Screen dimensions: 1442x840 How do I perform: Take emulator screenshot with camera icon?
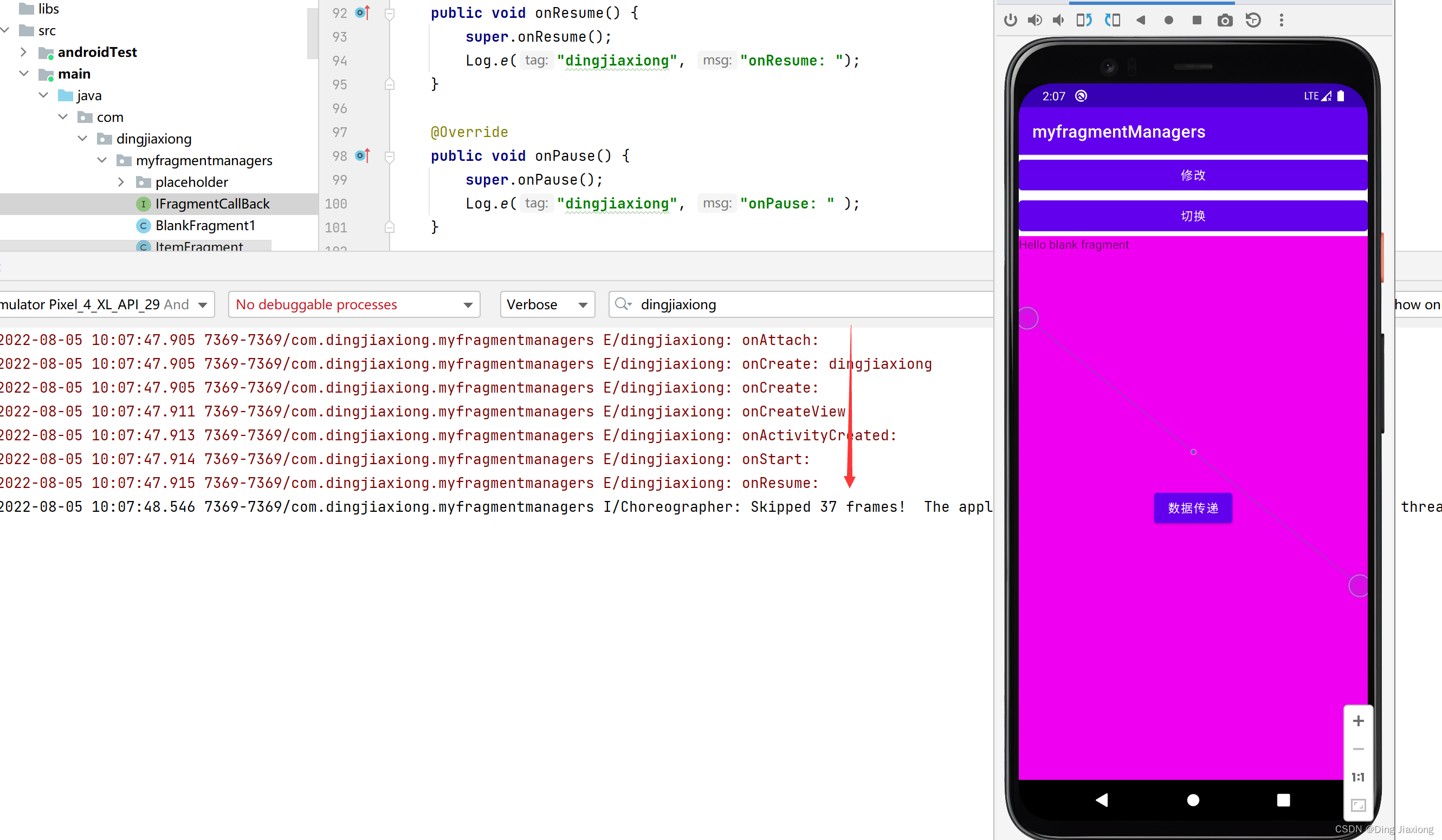click(1225, 20)
